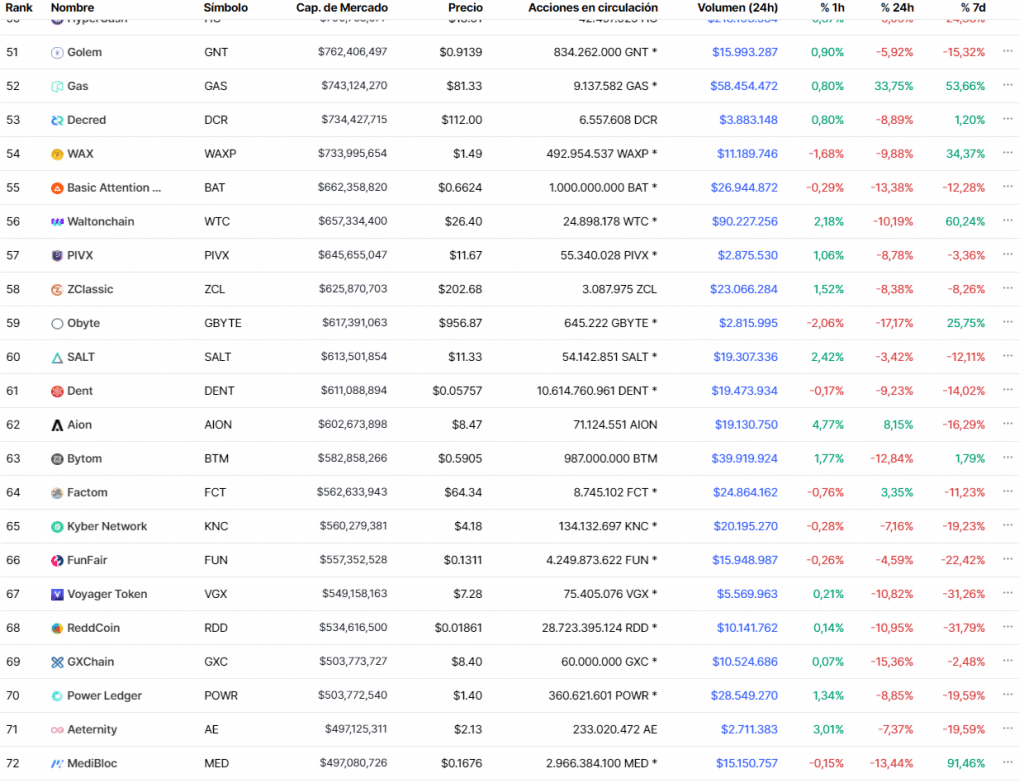Click the Dent coin logo icon
Image resolution: width=1024 pixels, height=783 pixels.
pos(57,392)
